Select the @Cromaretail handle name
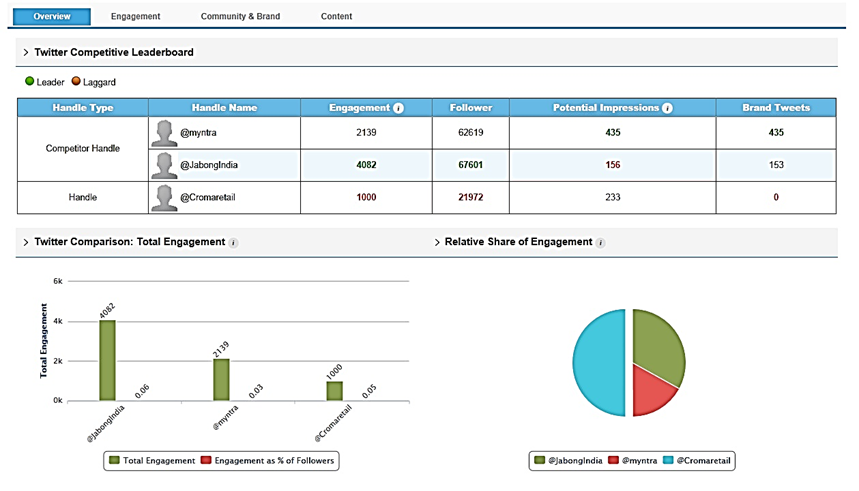This screenshot has width=859, height=491. (x=208, y=197)
